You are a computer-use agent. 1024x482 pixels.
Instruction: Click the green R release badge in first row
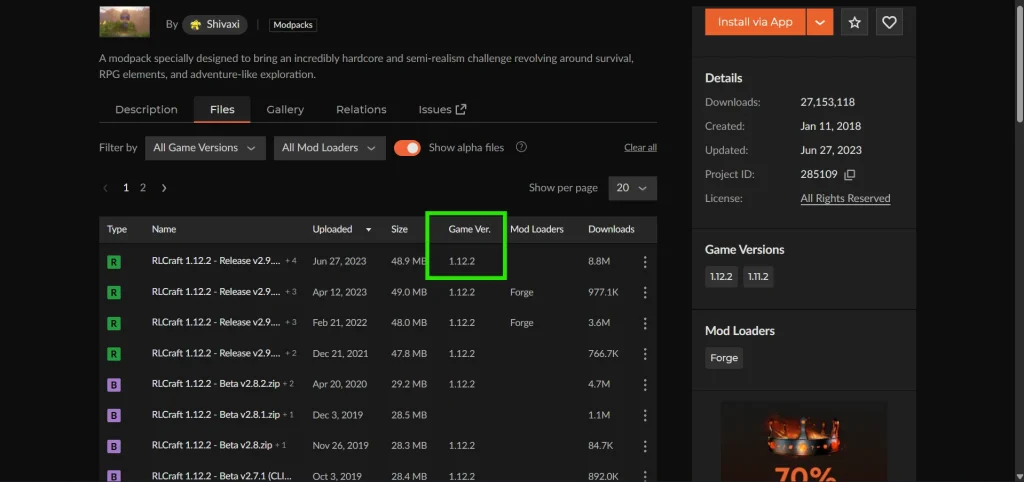point(114,262)
